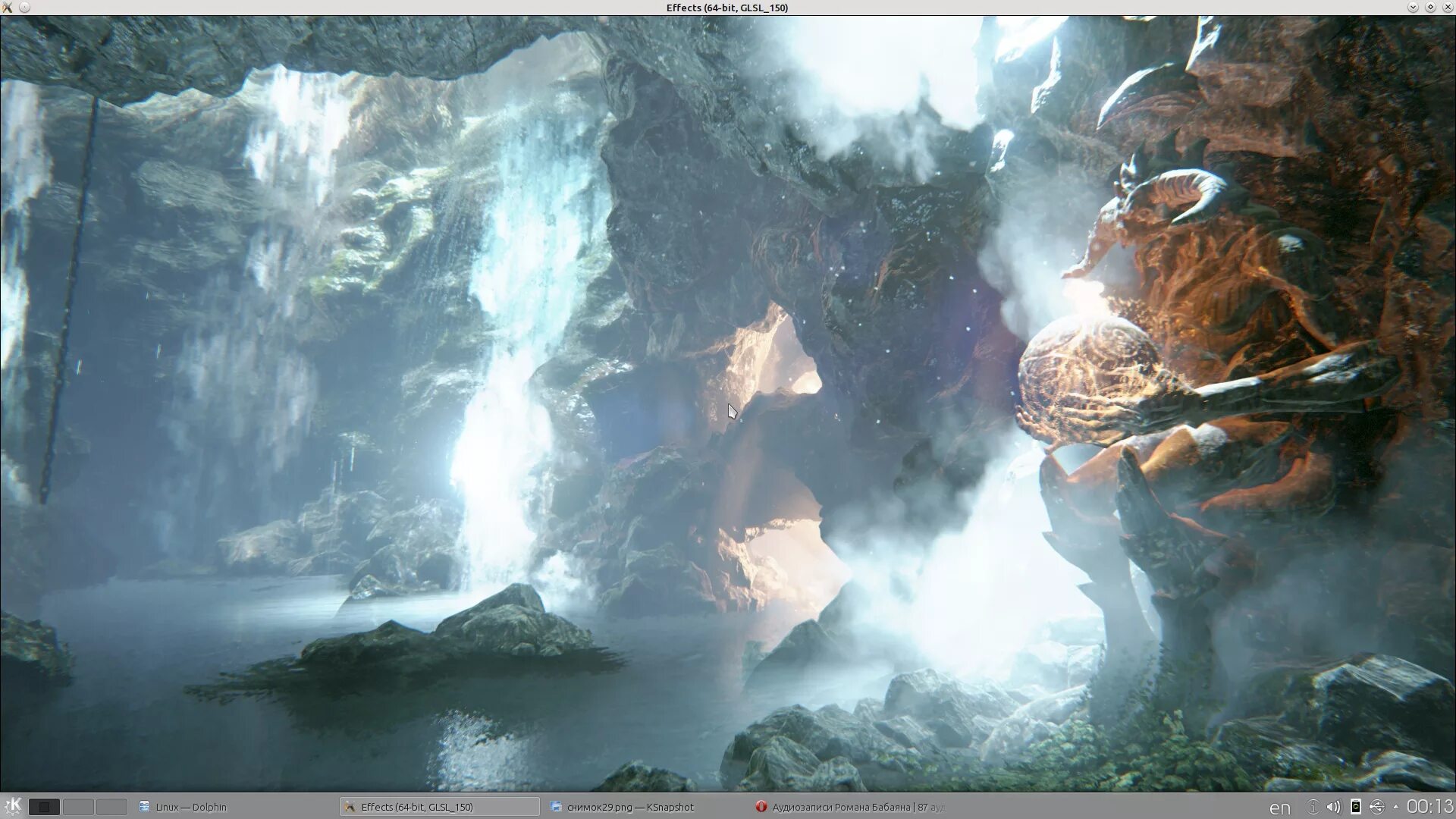The width and height of the screenshot is (1456, 819).
Task: Open window menu icon in the title bar
Action: tap(7, 8)
